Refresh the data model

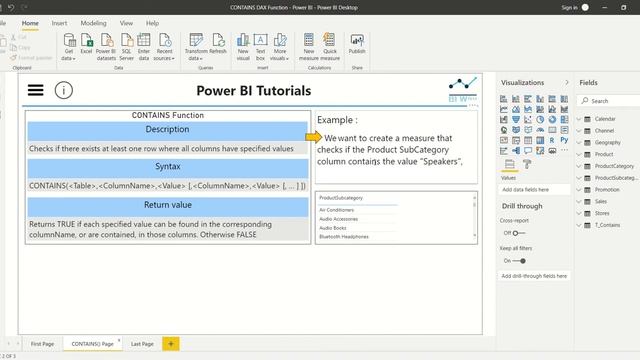(218, 43)
